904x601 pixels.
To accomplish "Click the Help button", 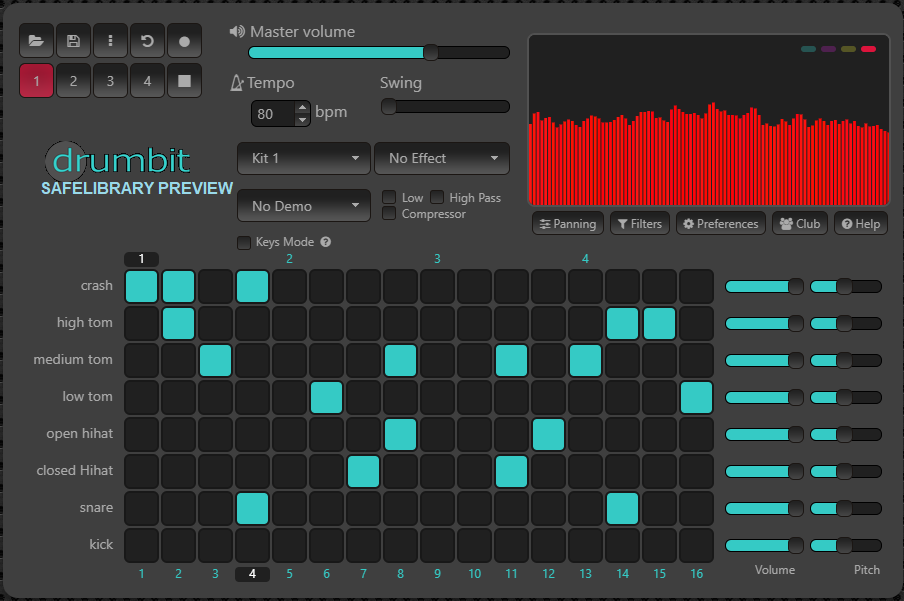I will click(x=860, y=223).
